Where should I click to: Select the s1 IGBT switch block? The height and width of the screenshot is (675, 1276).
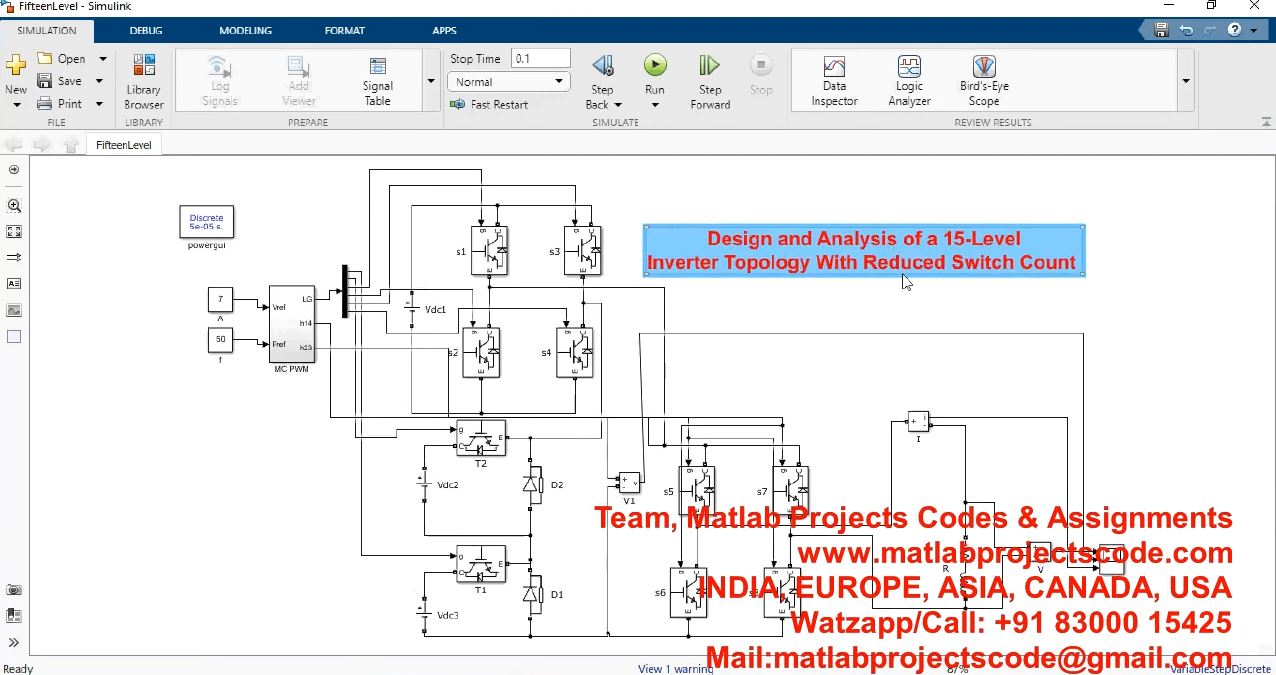489,250
